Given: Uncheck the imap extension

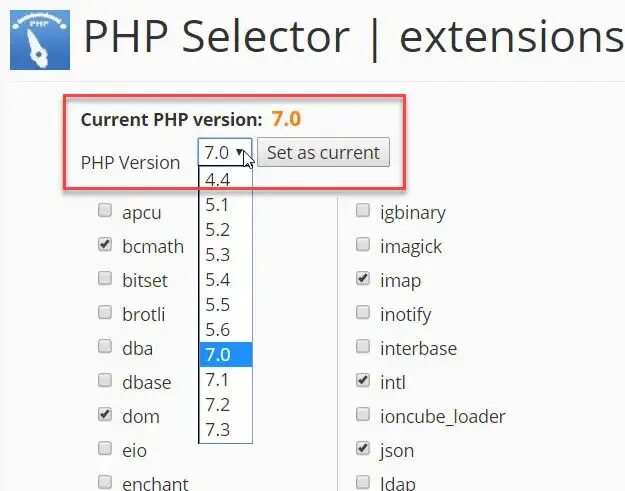Looking at the screenshot, I should tap(363, 278).
